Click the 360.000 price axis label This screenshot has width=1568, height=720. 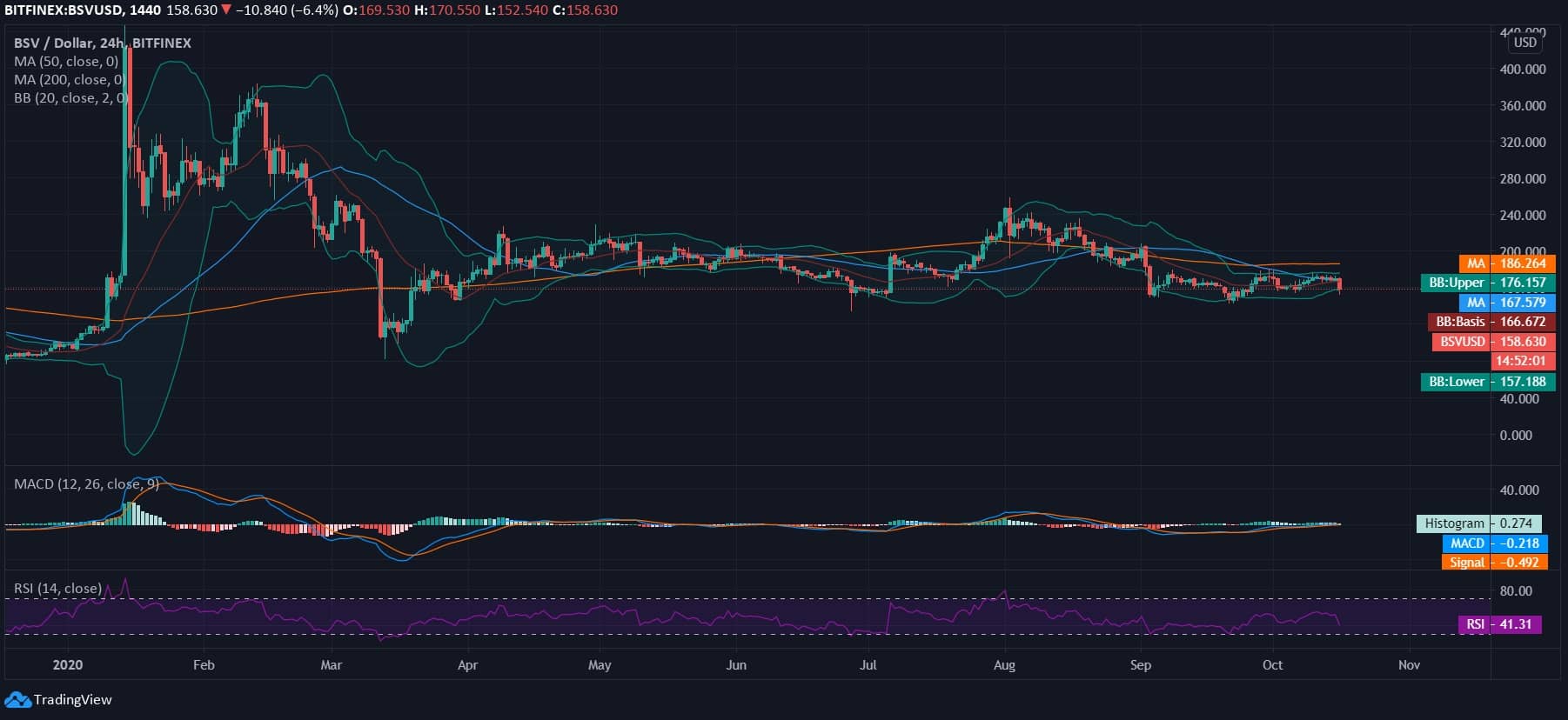1523,106
